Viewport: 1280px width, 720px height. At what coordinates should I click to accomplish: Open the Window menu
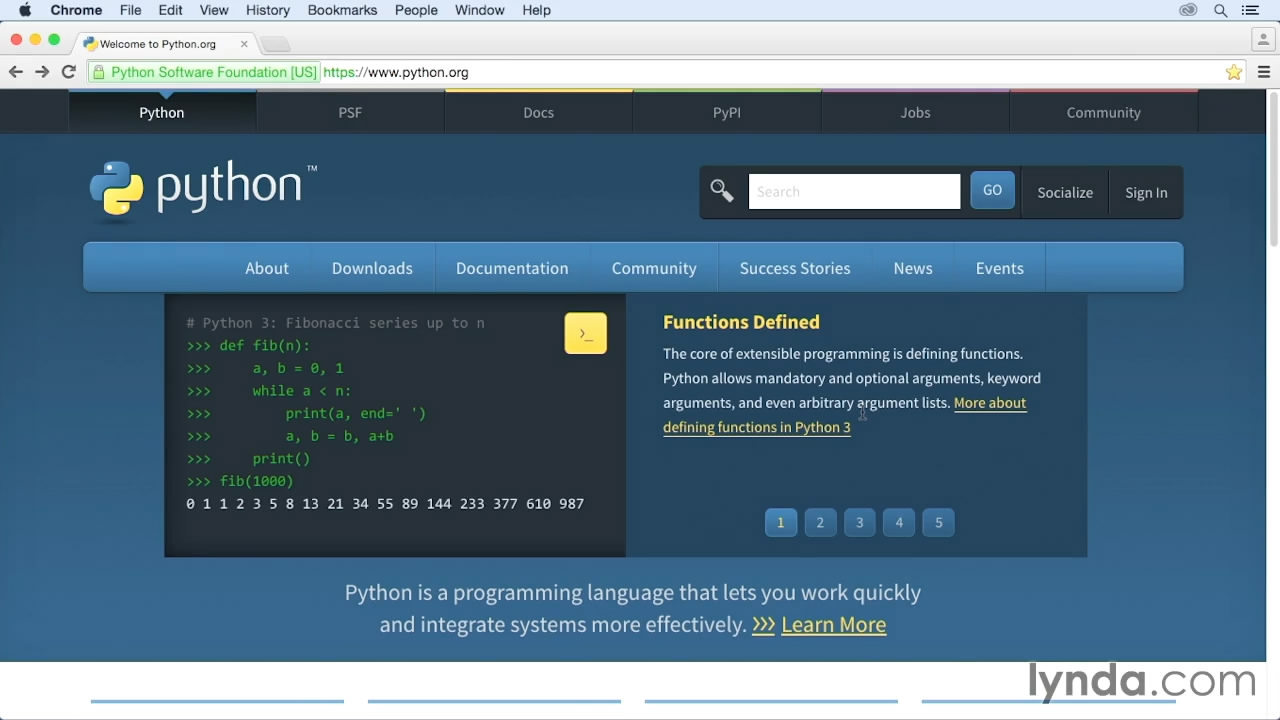click(479, 10)
